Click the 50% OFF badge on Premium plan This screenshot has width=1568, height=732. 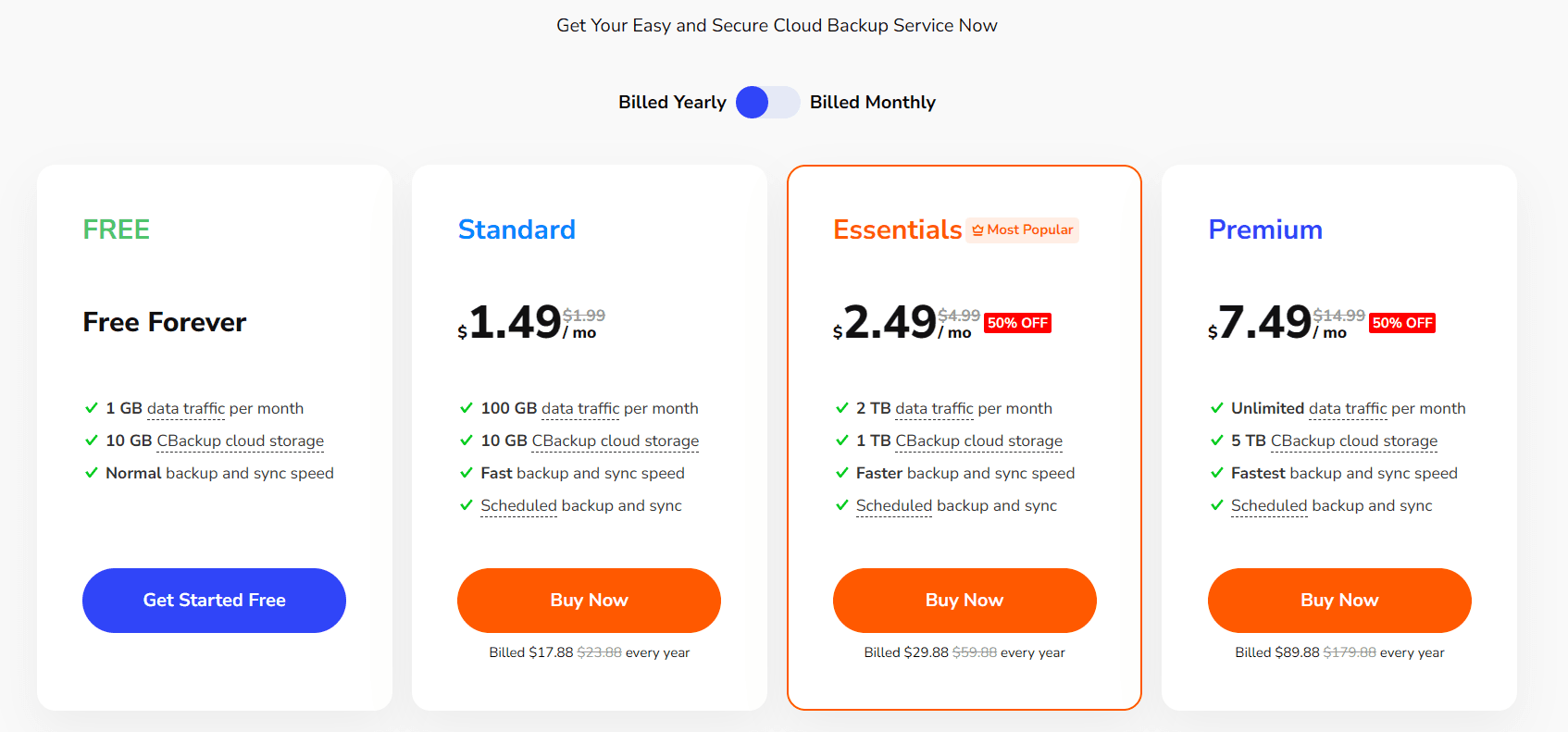pyautogui.click(x=1402, y=322)
